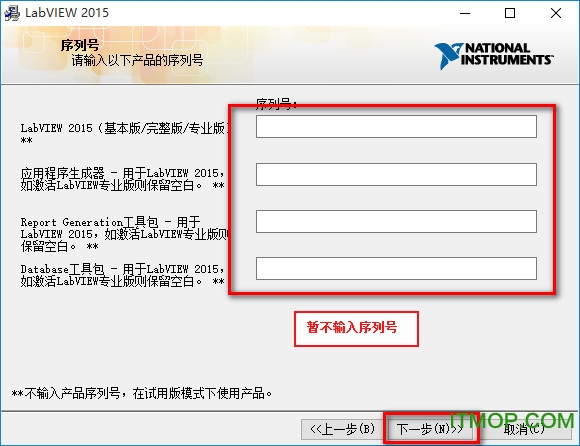
Task: Click the Database toolkit serial number field
Action: click(x=396, y=268)
